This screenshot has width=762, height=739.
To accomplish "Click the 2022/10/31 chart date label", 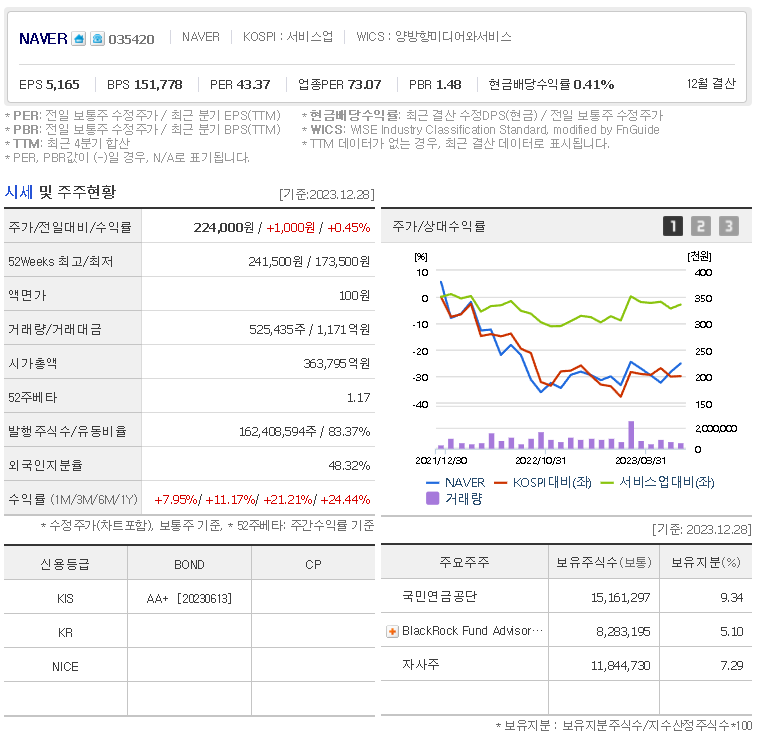I will (540, 461).
